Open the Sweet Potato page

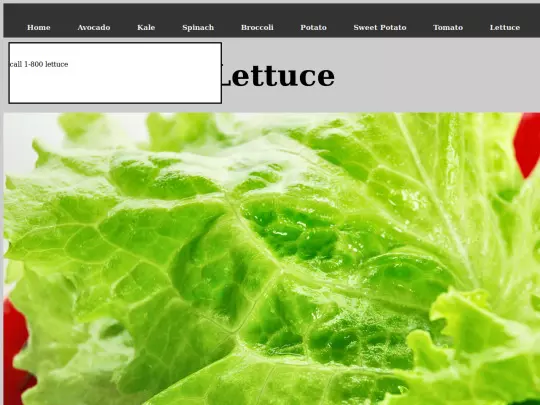coord(380,28)
